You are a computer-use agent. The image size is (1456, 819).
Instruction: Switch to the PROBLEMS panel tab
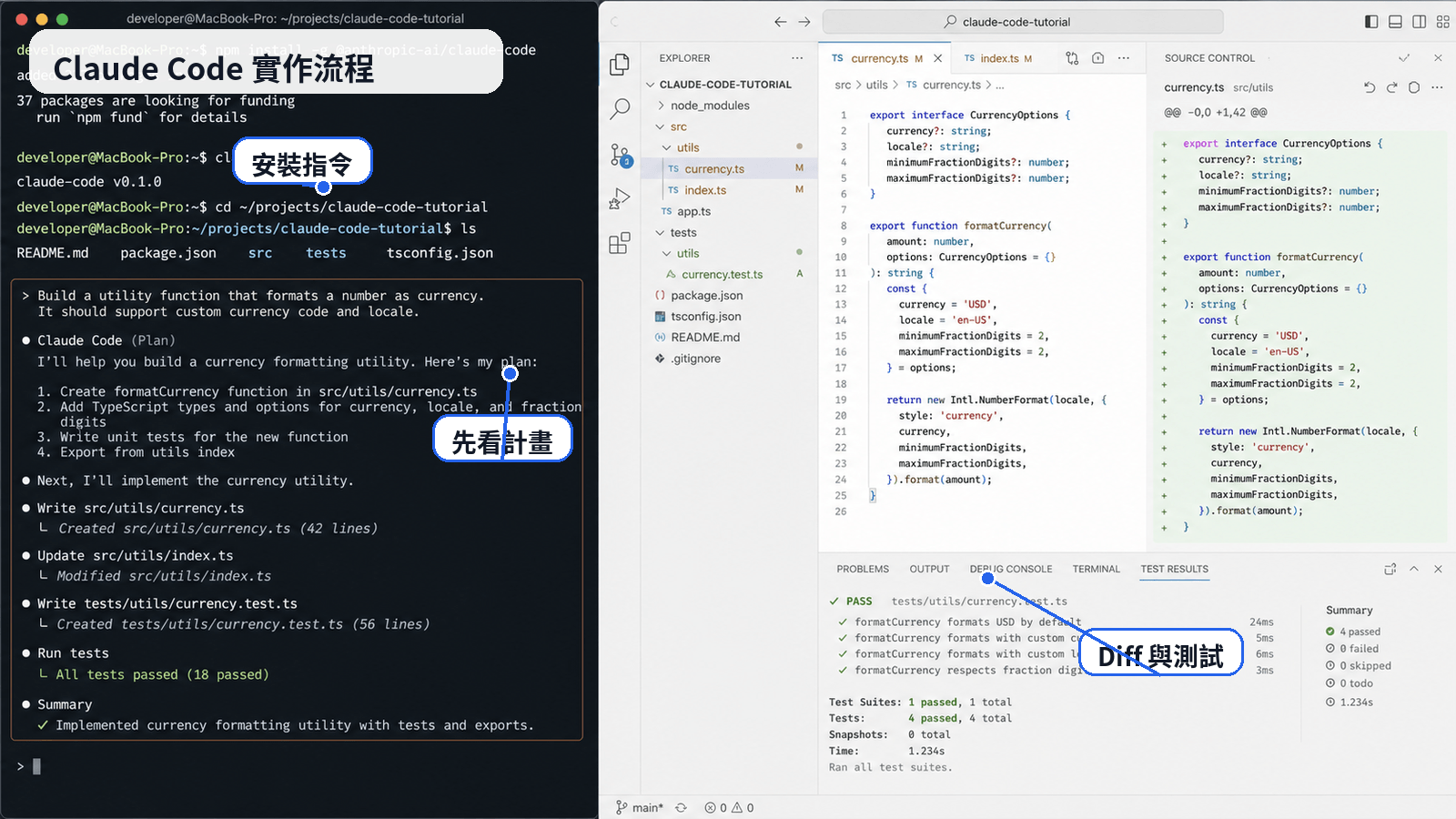tap(863, 569)
